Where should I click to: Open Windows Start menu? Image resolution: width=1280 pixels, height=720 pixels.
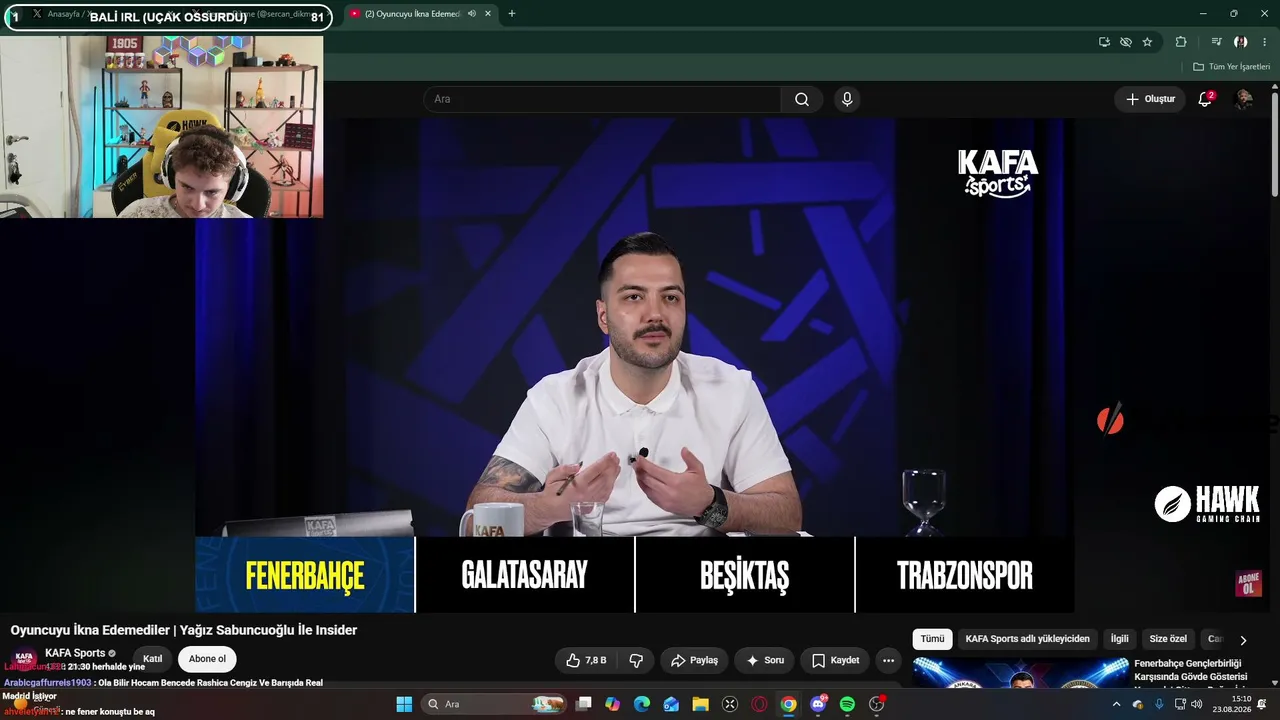(x=404, y=704)
